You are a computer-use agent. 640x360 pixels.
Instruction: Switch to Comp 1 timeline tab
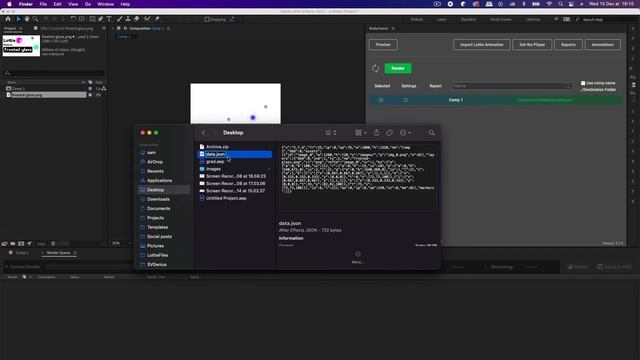(22, 253)
